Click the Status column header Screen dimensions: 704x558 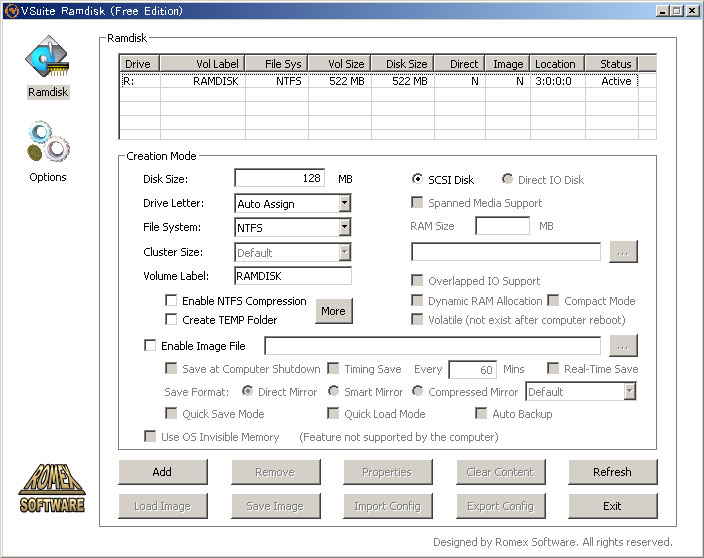pos(612,63)
